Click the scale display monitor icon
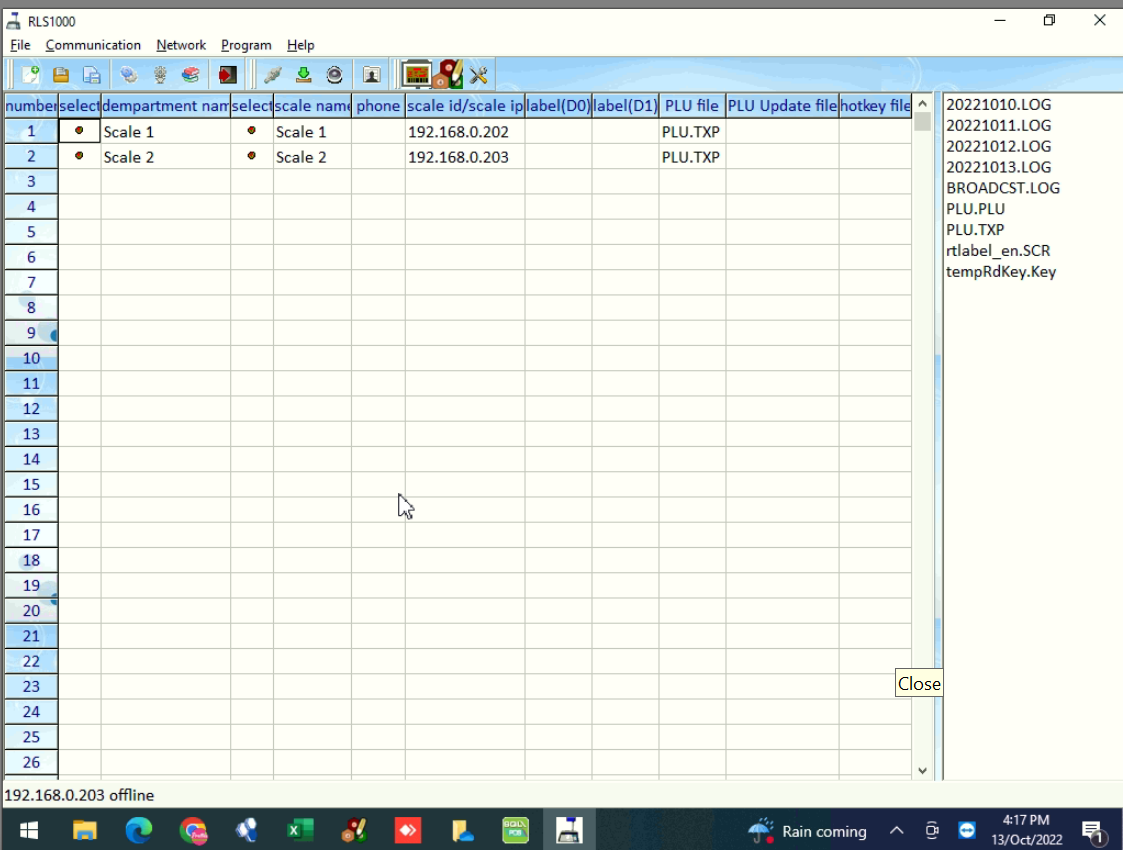 coord(416,75)
